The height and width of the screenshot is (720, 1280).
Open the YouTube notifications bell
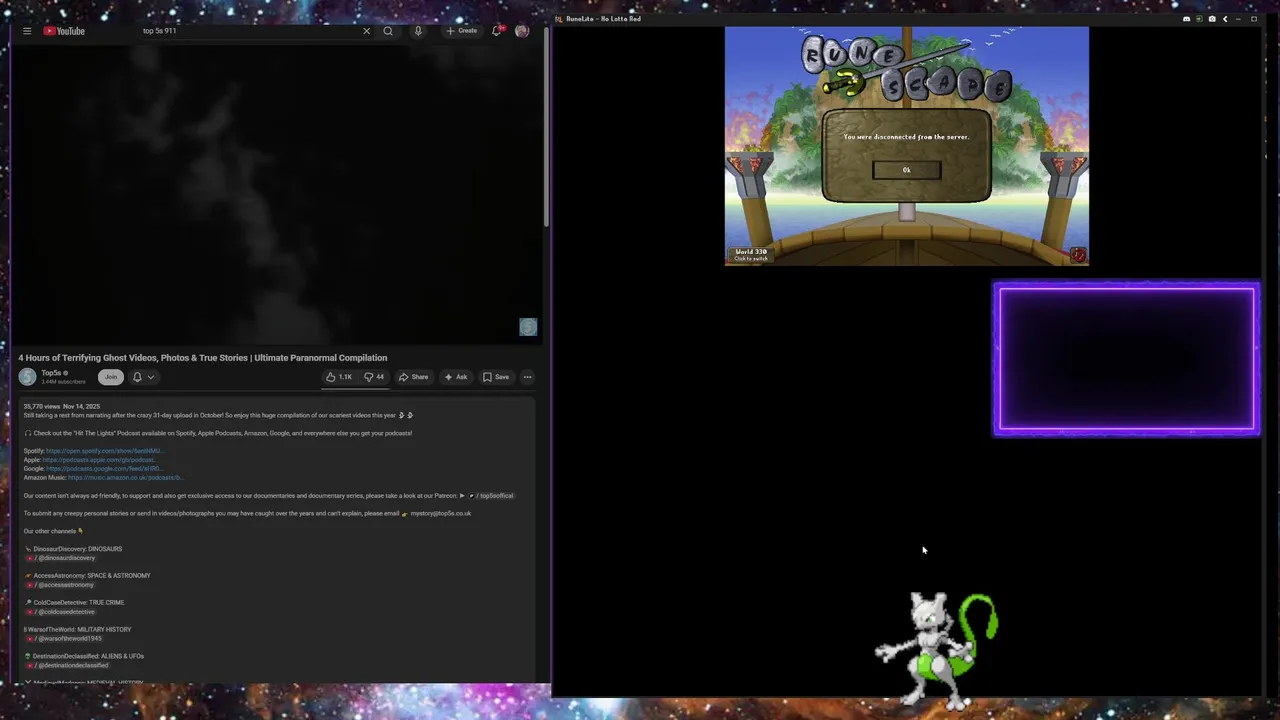[496, 31]
